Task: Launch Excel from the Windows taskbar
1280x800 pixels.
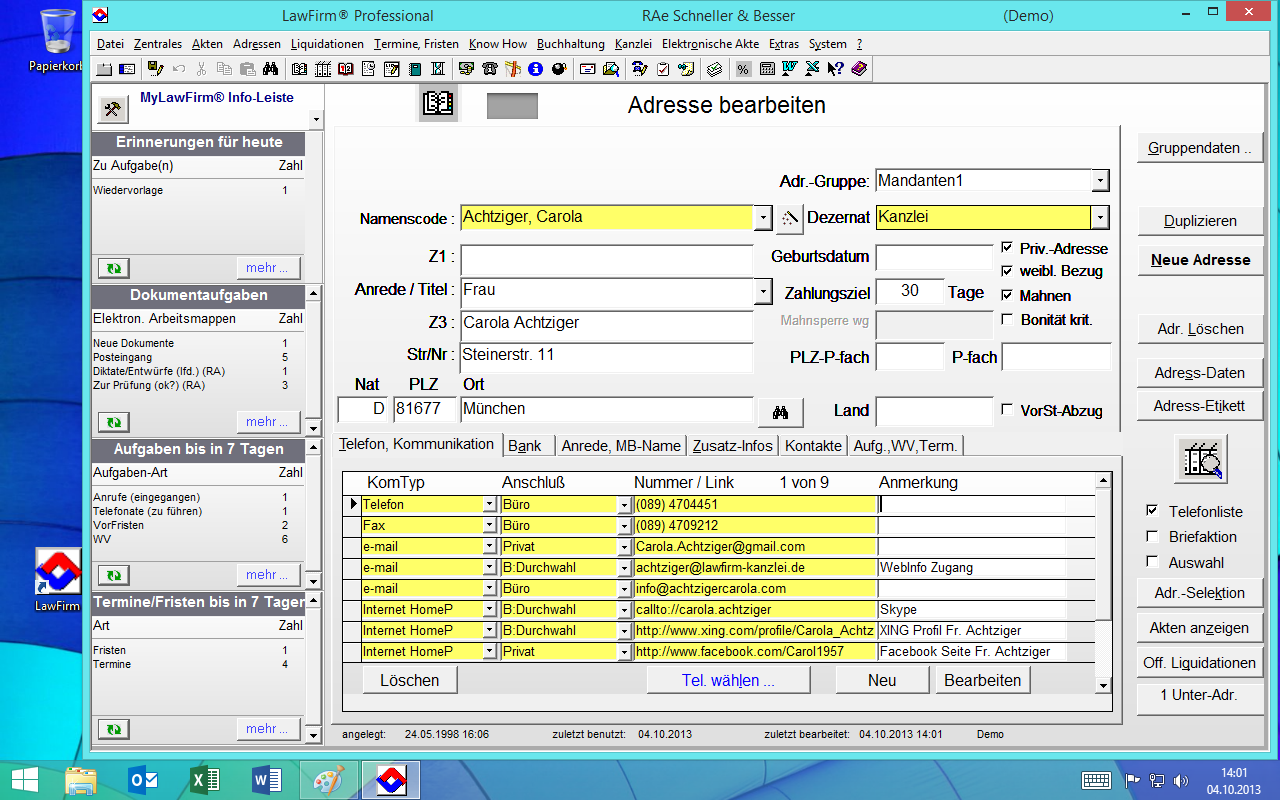Action: (x=205, y=779)
